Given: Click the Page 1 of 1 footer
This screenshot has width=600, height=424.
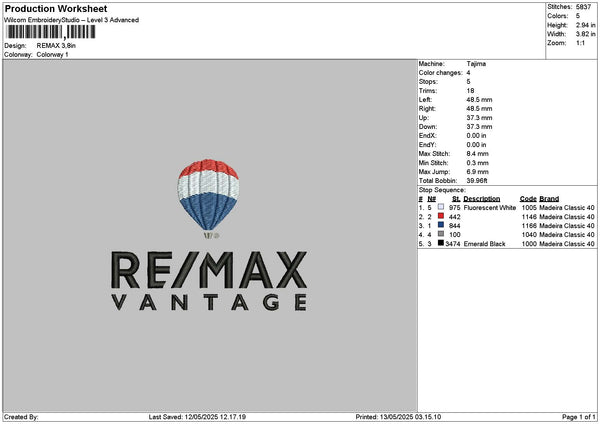Looking at the screenshot, I should pyautogui.click(x=579, y=417).
